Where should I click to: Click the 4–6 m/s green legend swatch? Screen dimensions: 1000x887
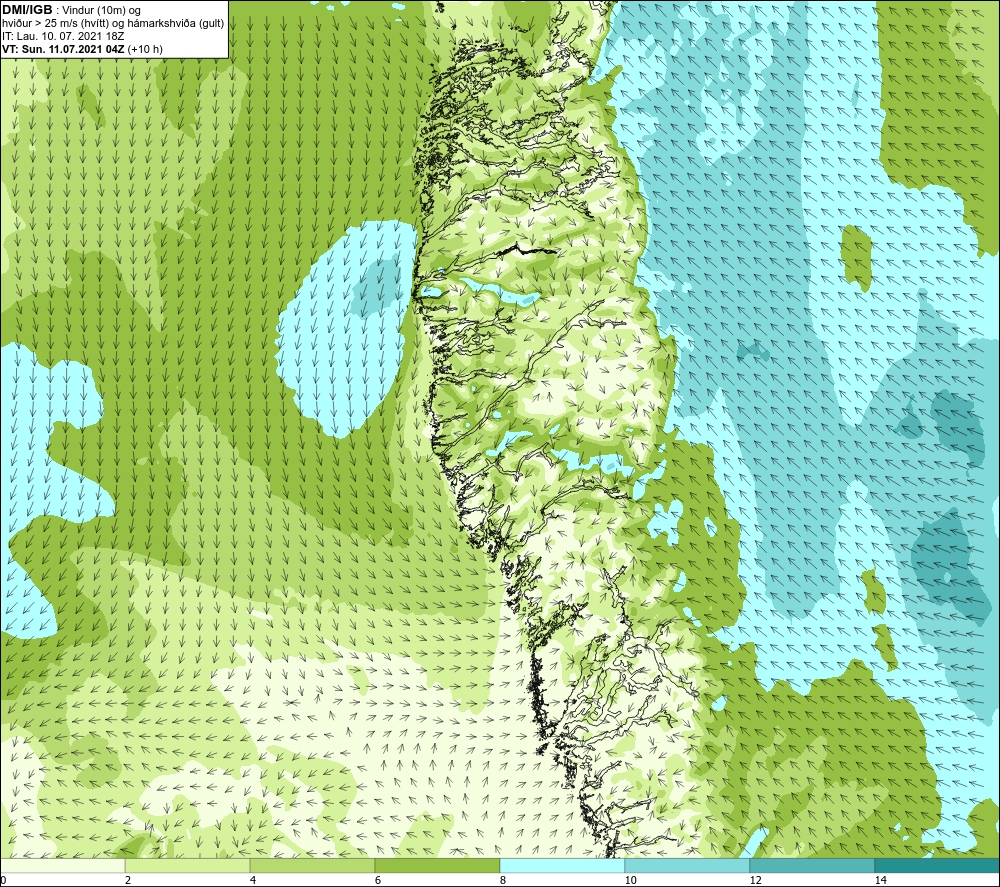click(x=312, y=866)
